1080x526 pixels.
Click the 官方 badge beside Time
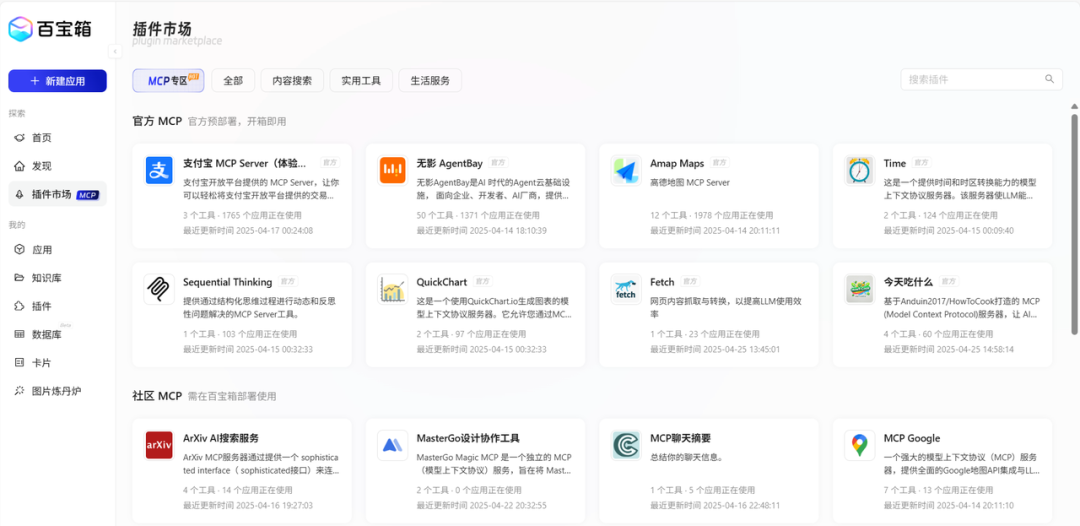click(x=921, y=163)
